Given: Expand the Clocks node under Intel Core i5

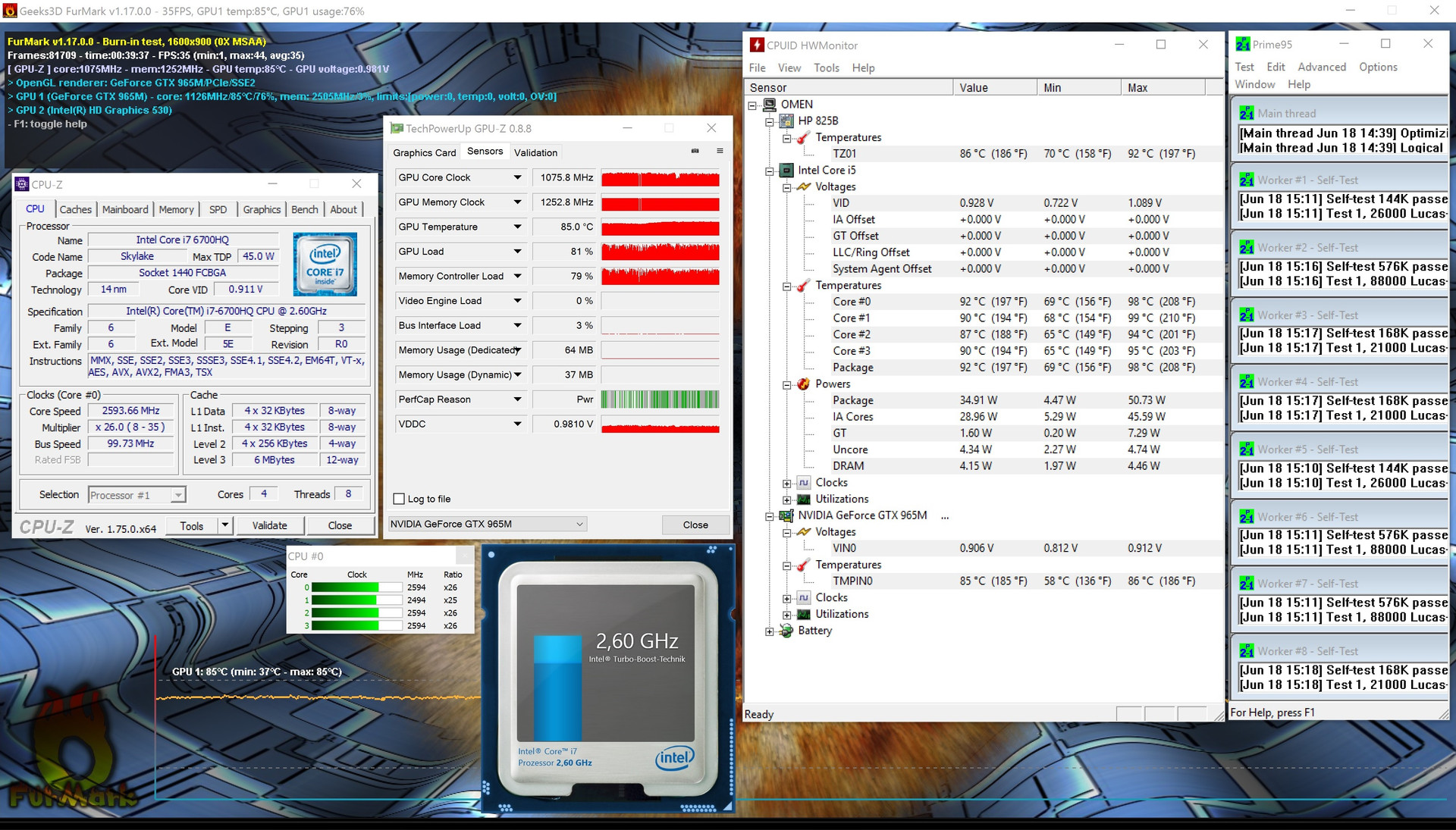Looking at the screenshot, I should [787, 483].
